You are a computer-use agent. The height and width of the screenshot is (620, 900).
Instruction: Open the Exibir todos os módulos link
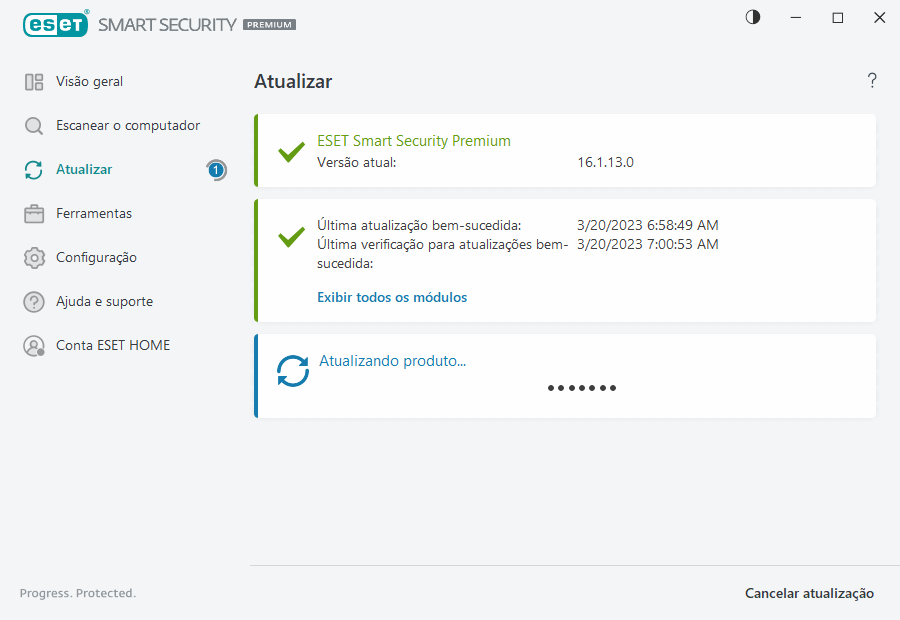[392, 297]
